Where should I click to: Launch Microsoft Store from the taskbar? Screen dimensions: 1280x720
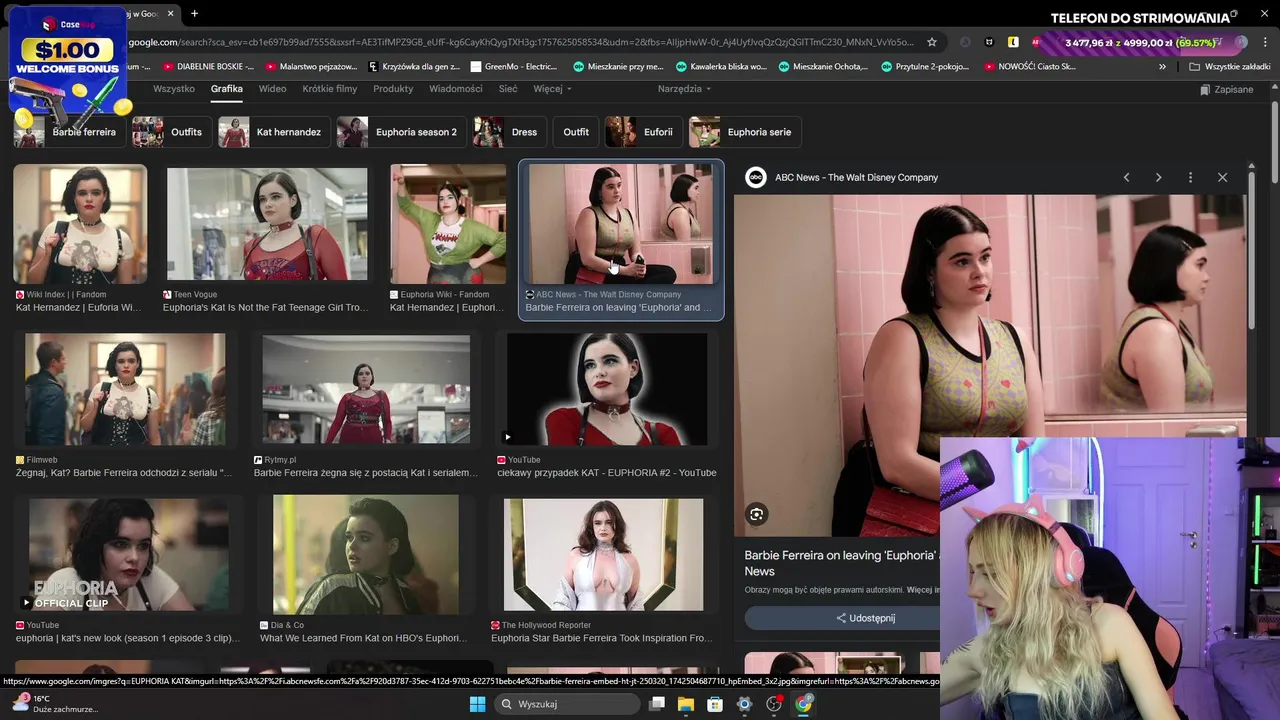coord(715,704)
